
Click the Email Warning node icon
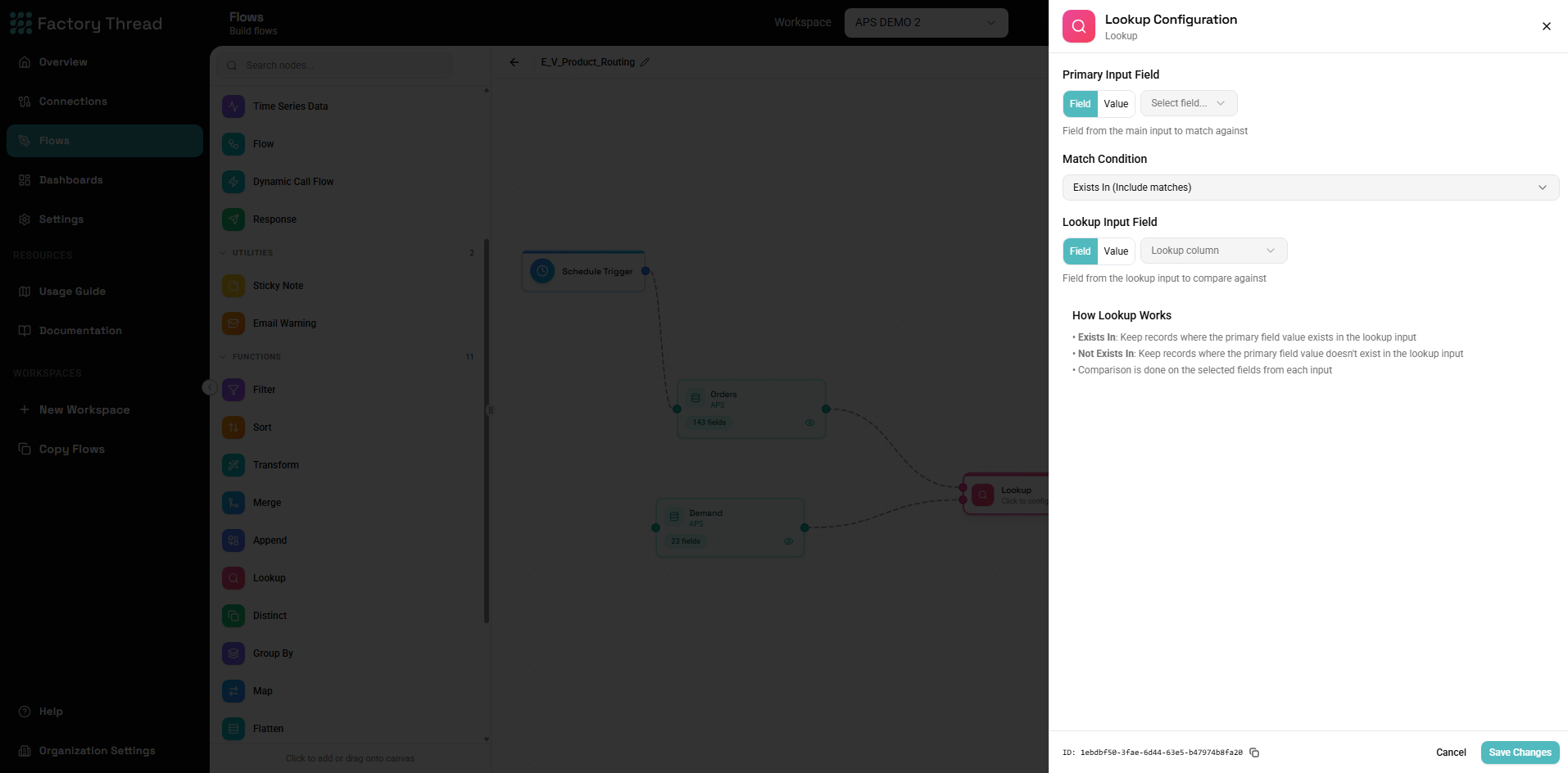233,323
